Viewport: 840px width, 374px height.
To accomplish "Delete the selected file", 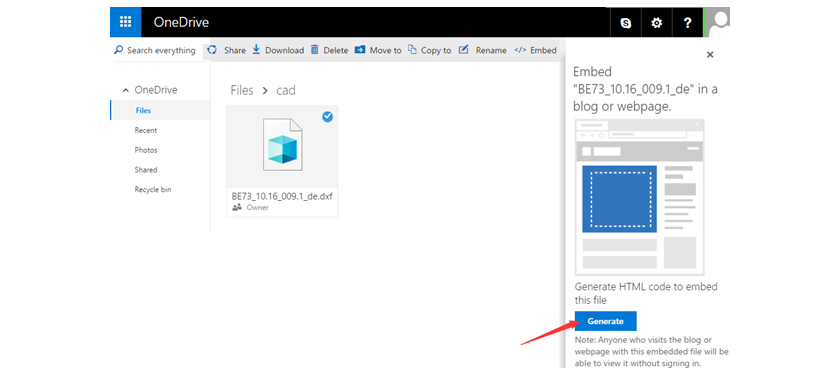I will [329, 50].
